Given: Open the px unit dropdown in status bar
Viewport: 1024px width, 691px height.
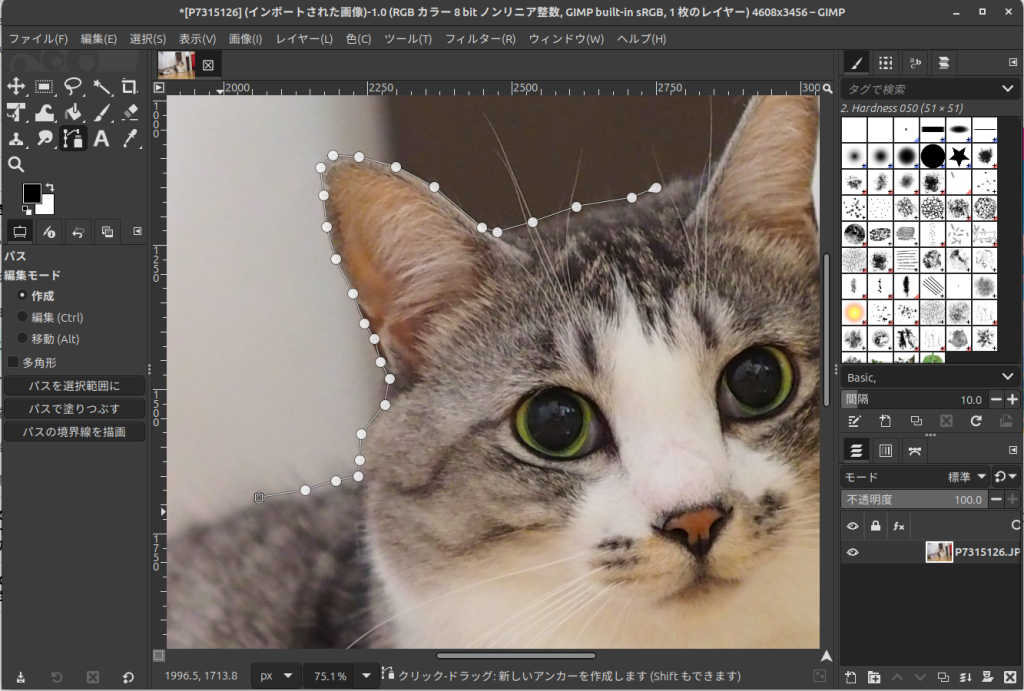Looking at the screenshot, I should (x=275, y=676).
